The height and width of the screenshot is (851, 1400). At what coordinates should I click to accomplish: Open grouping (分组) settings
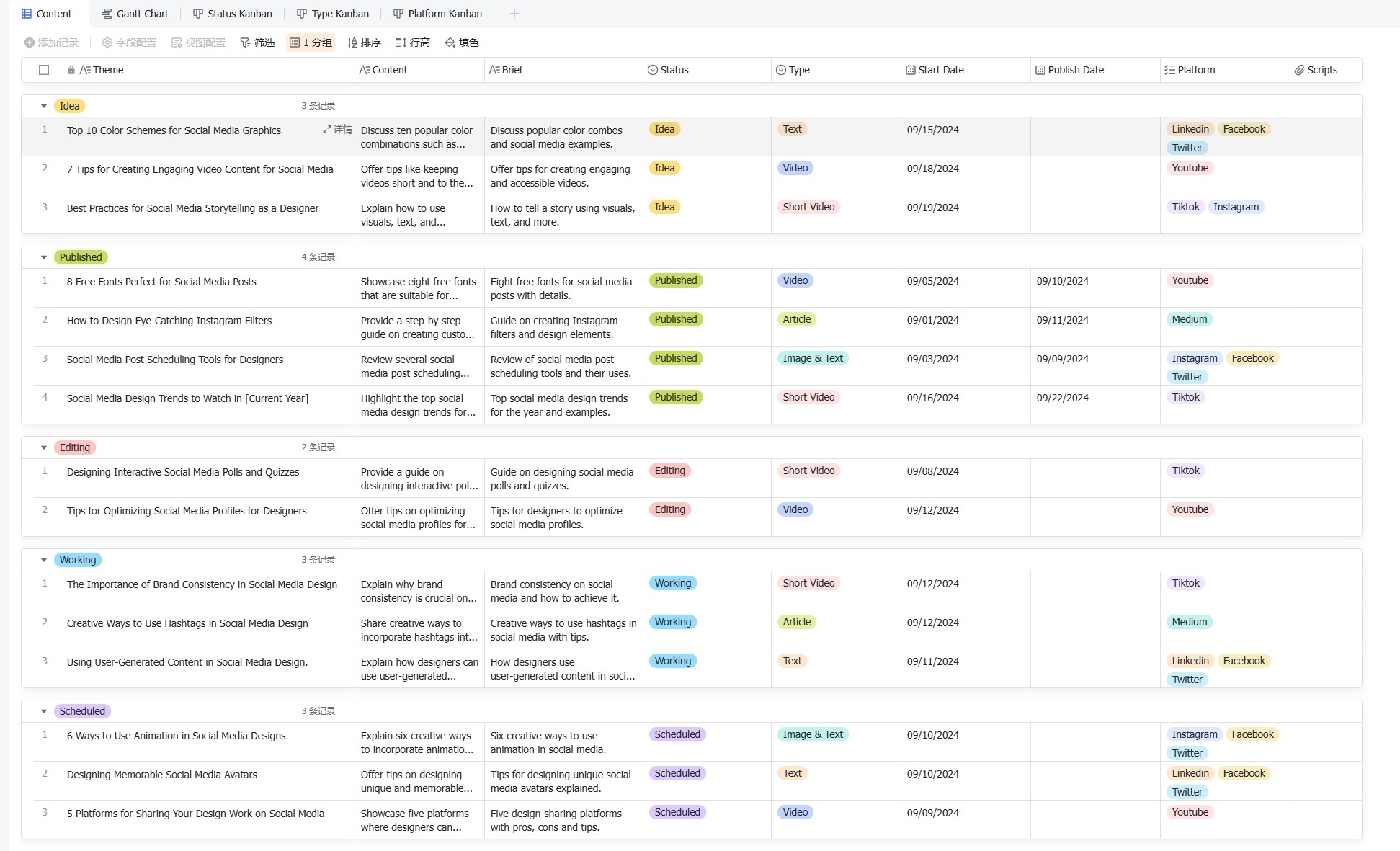pyautogui.click(x=311, y=43)
